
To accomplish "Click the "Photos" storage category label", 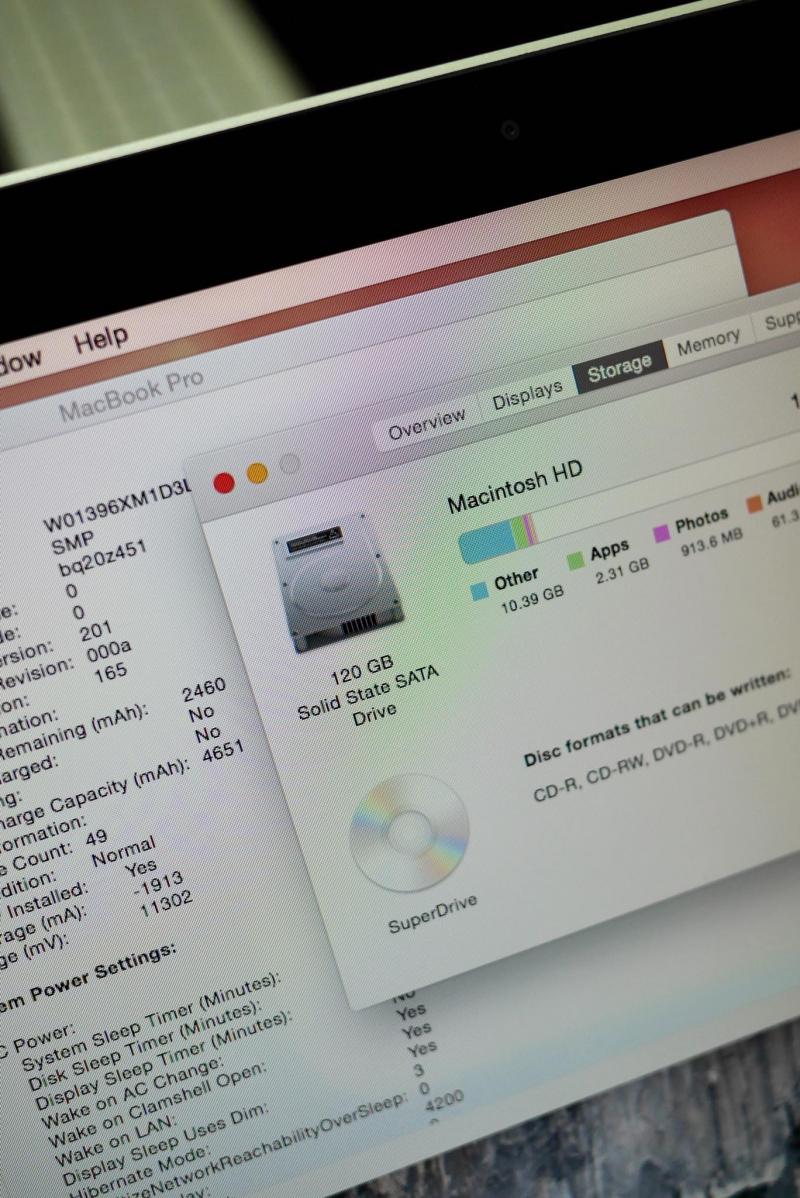I will tap(701, 522).
